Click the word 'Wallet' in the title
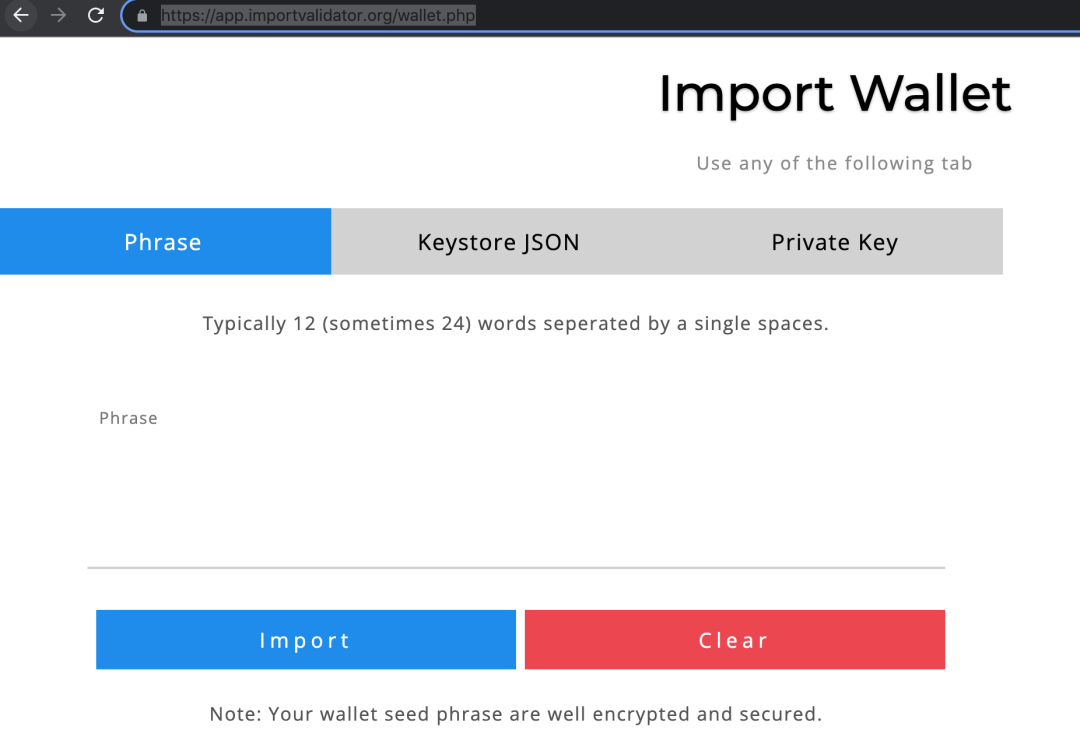1080x737 pixels. click(931, 92)
